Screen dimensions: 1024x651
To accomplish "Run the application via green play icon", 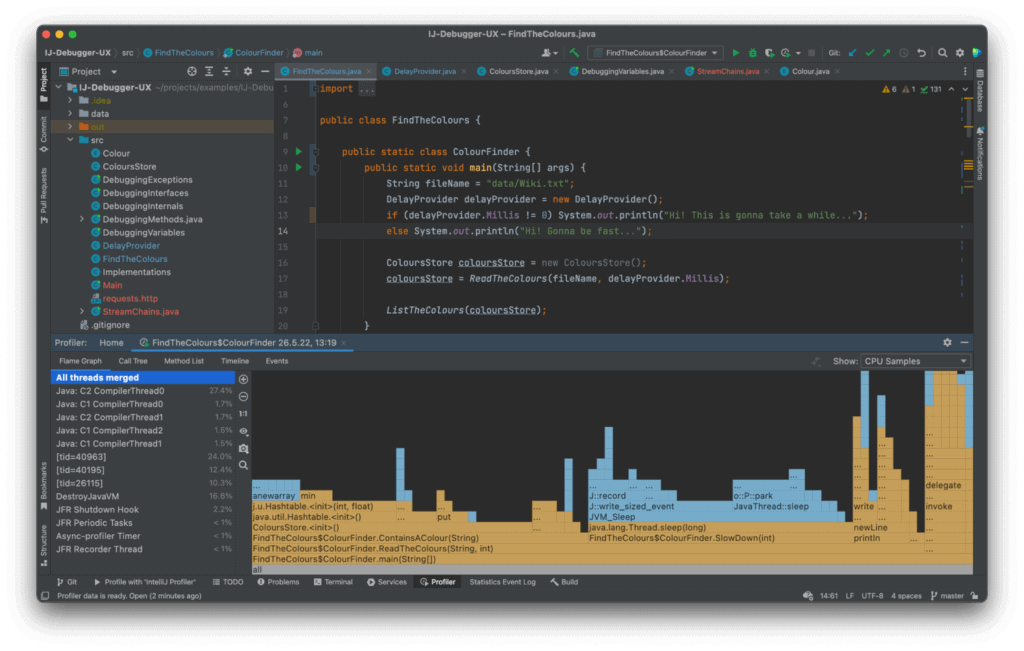I will [736, 52].
